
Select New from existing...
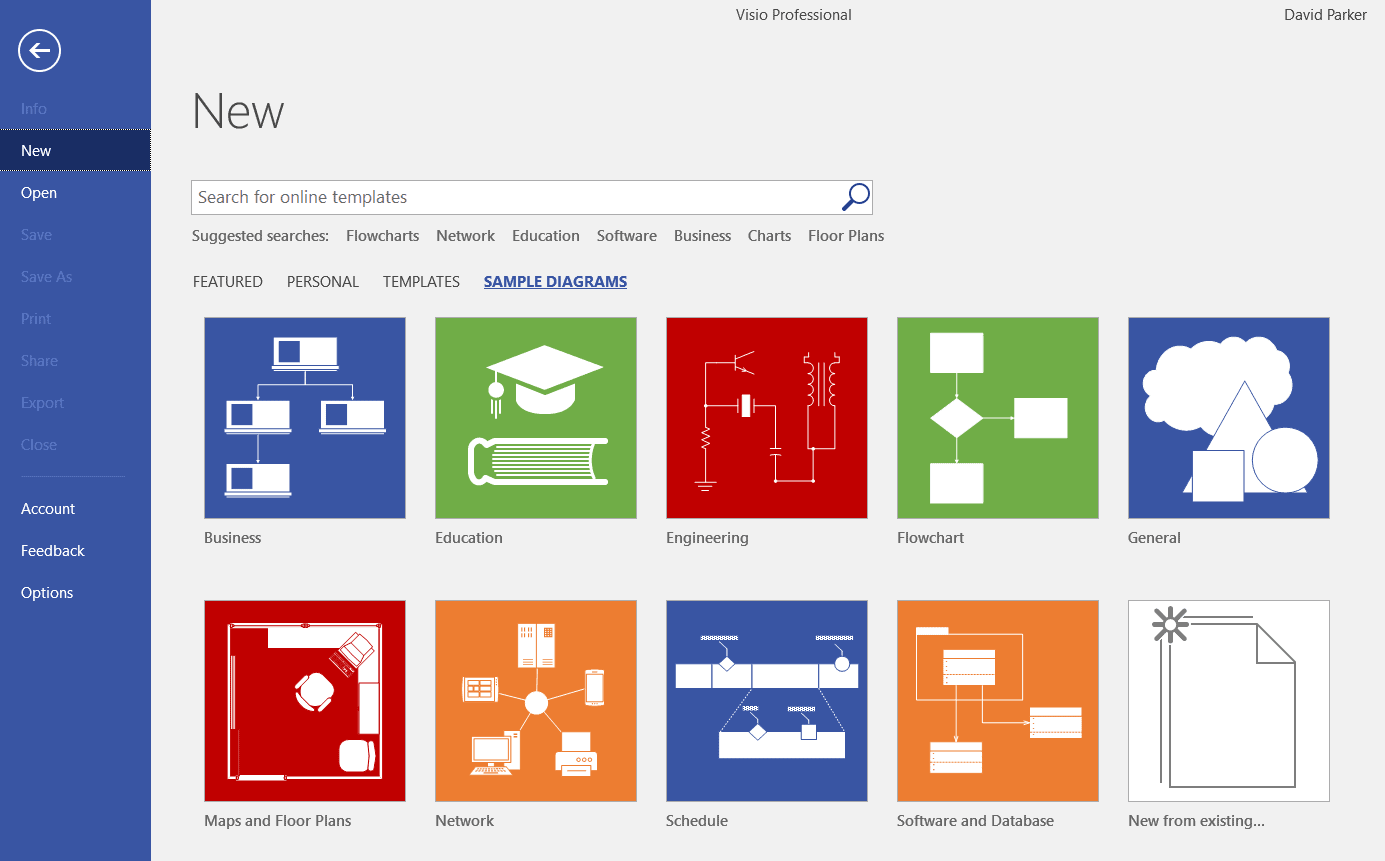click(1228, 700)
